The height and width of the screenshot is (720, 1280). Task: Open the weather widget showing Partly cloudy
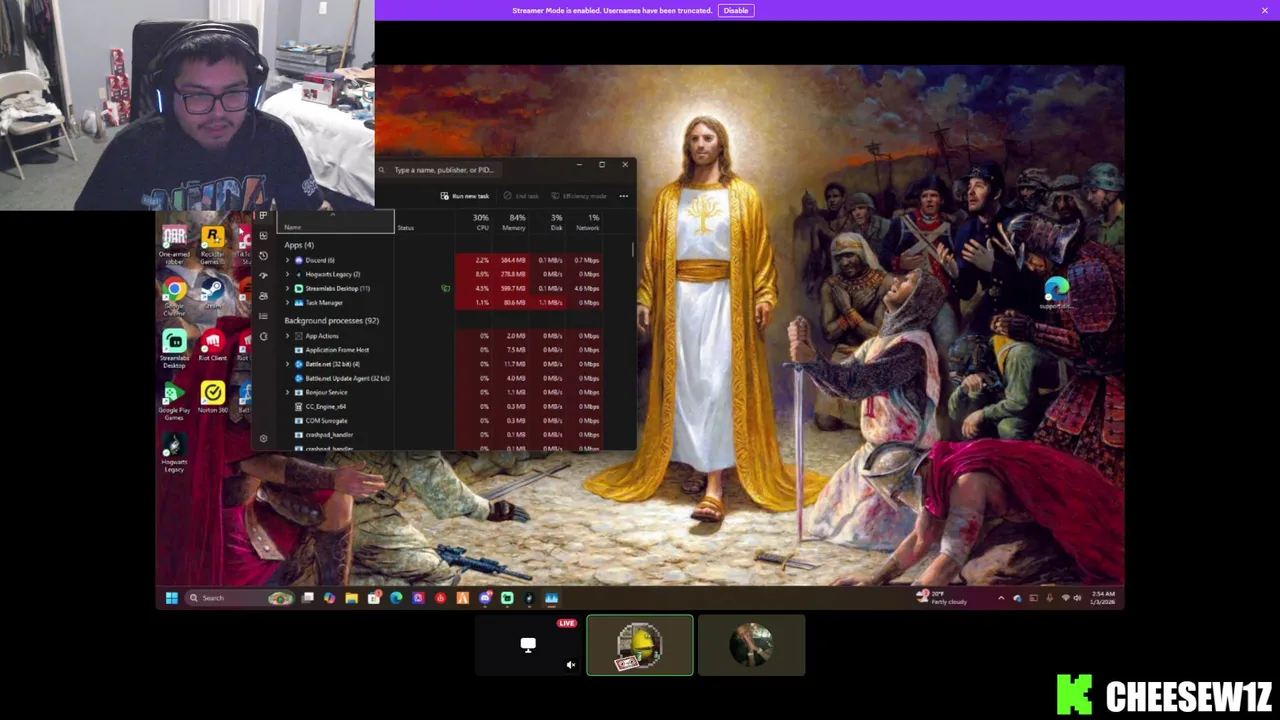(942, 597)
